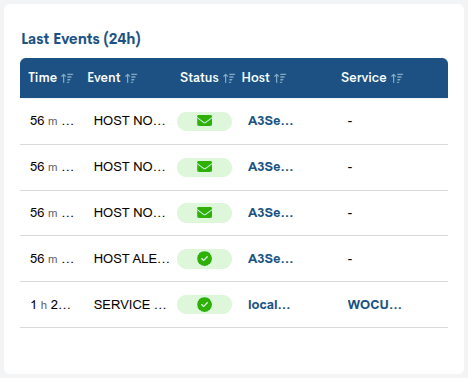This screenshot has height=378, width=468.
Task: Open the A3Se... host link in the third row
Action: pos(271,212)
